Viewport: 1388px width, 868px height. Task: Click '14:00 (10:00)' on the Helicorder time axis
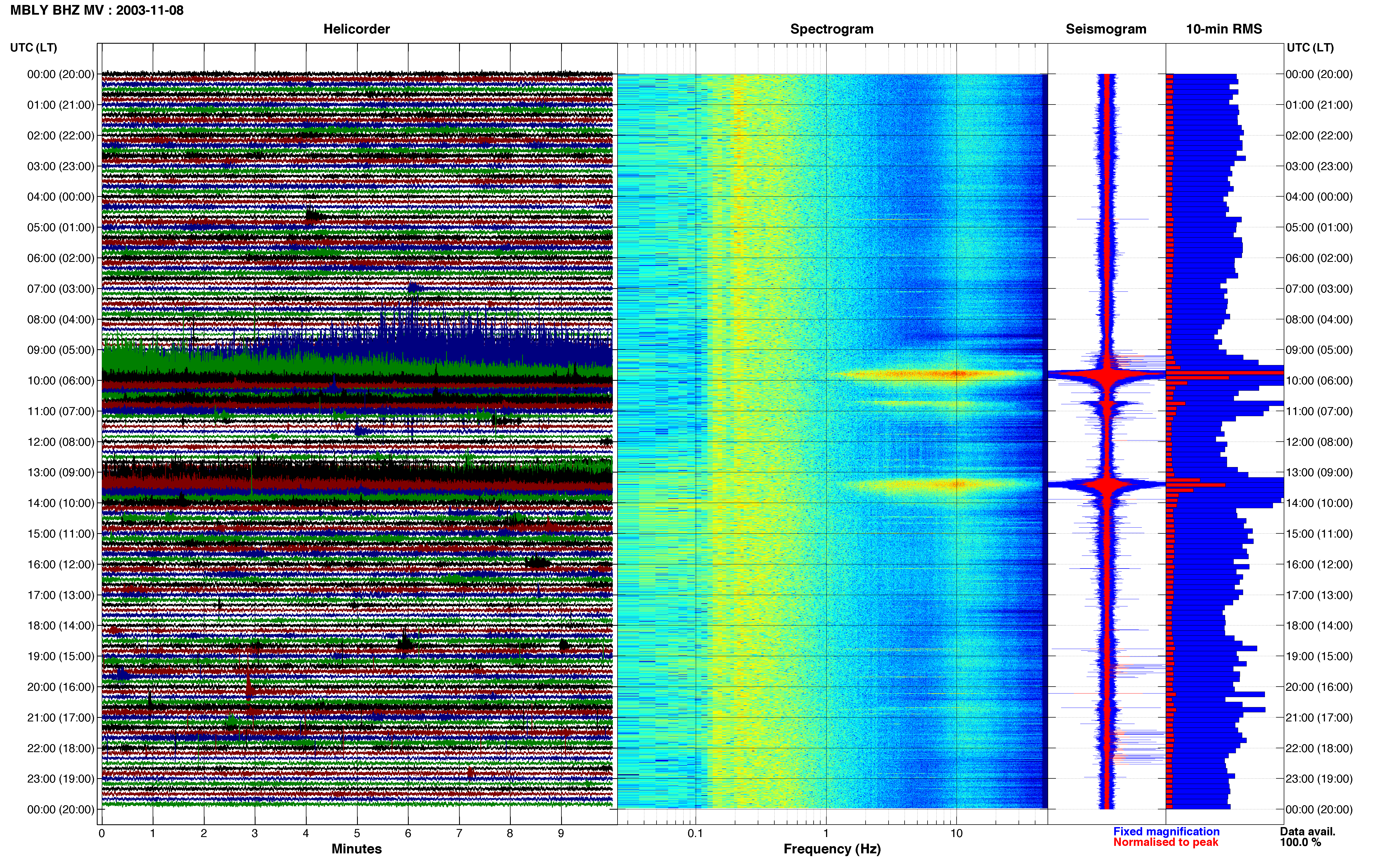click(x=61, y=503)
